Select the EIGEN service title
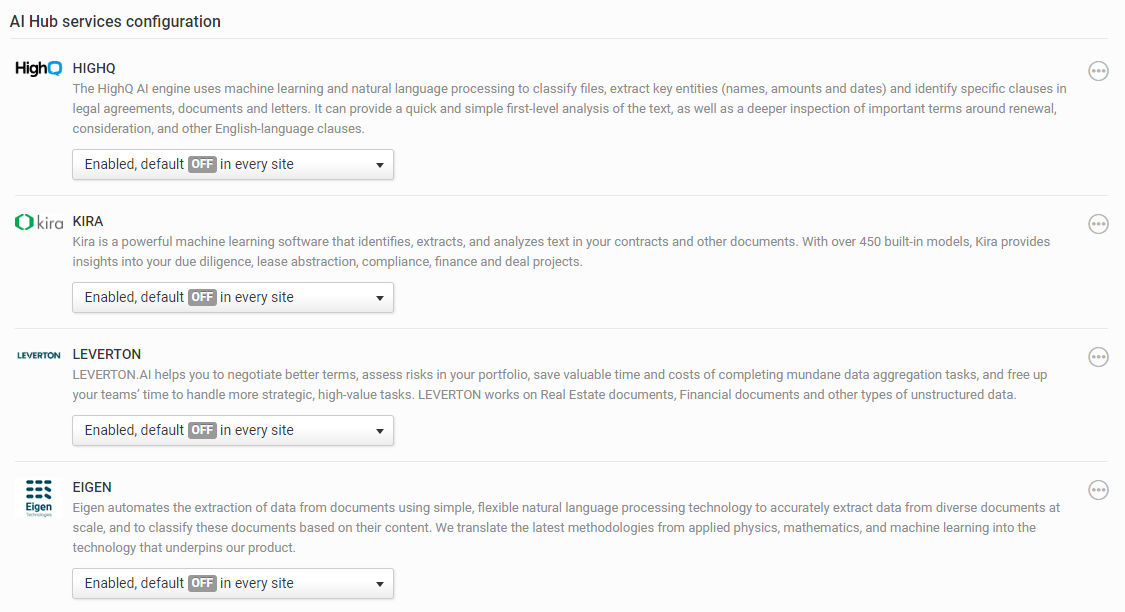The image size is (1125, 612). (x=92, y=487)
